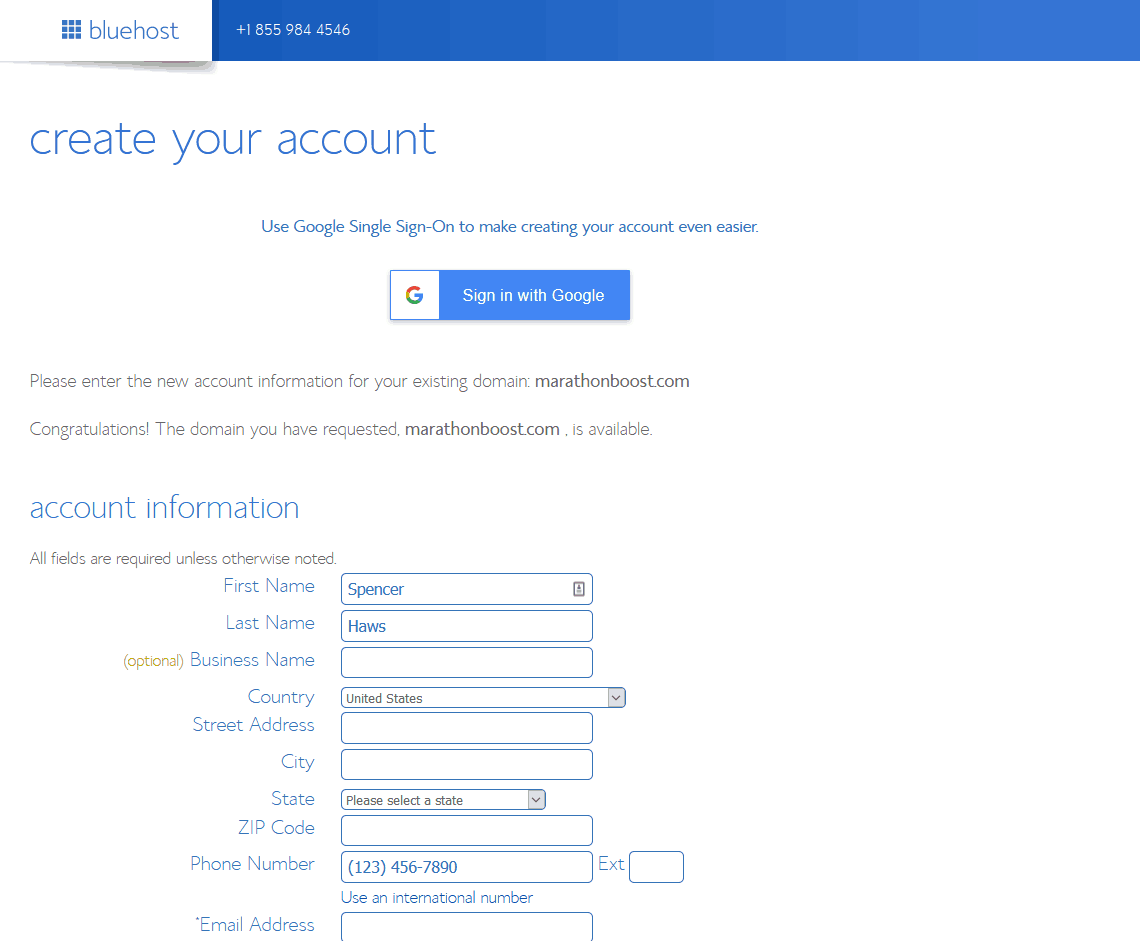Click the Country label
The width and height of the screenshot is (1140, 941).
(281, 697)
